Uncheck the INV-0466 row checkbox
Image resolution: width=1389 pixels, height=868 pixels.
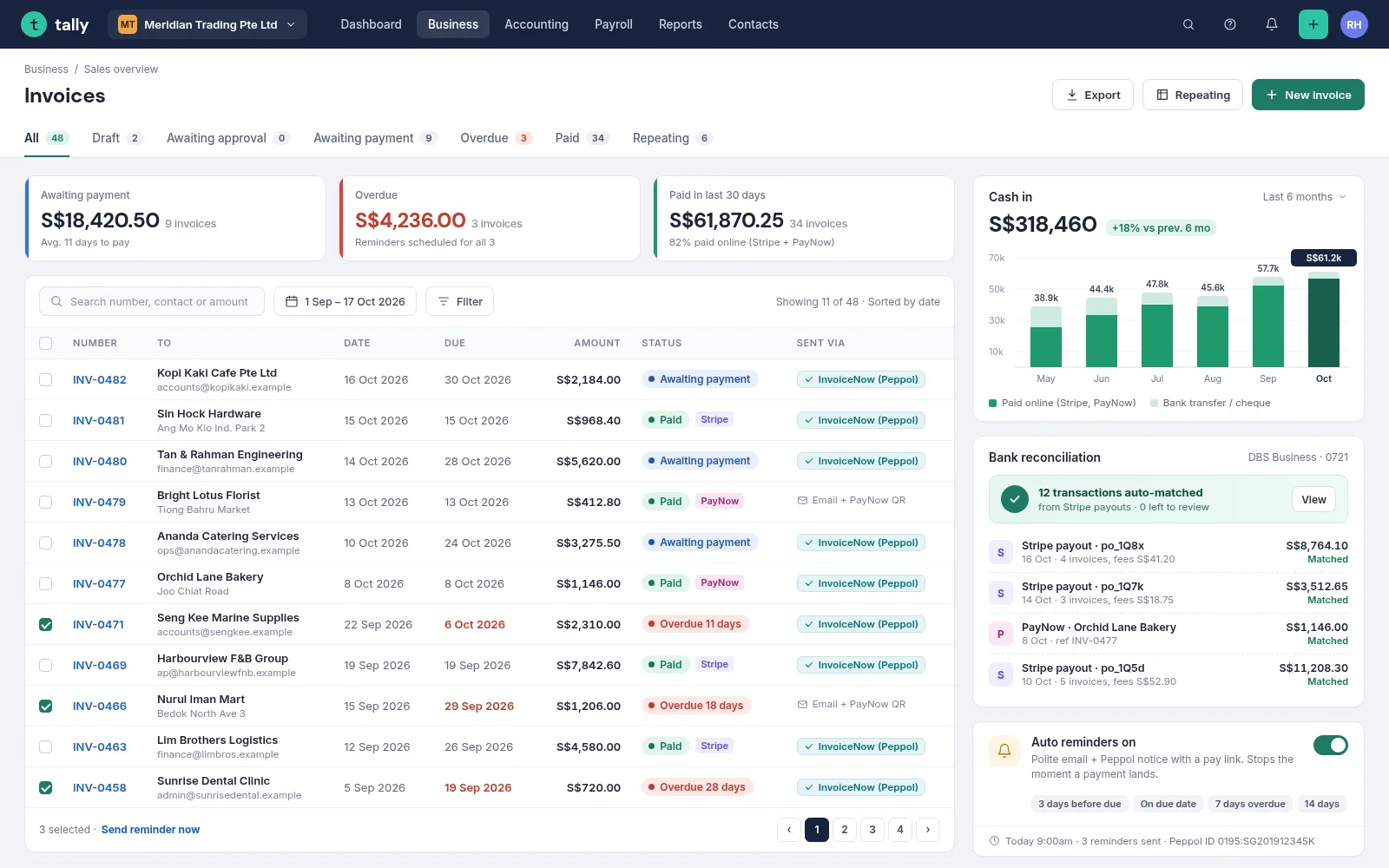click(x=46, y=706)
